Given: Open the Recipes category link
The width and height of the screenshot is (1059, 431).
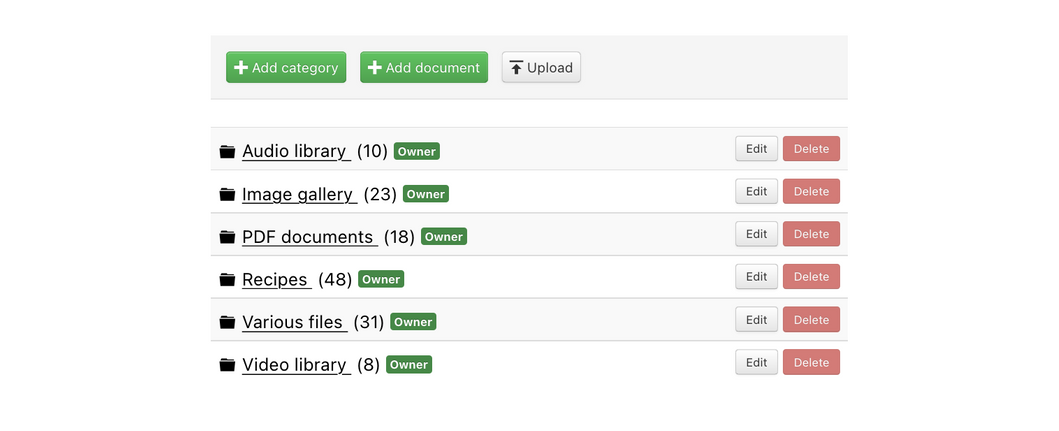Looking at the screenshot, I should [277, 280].
